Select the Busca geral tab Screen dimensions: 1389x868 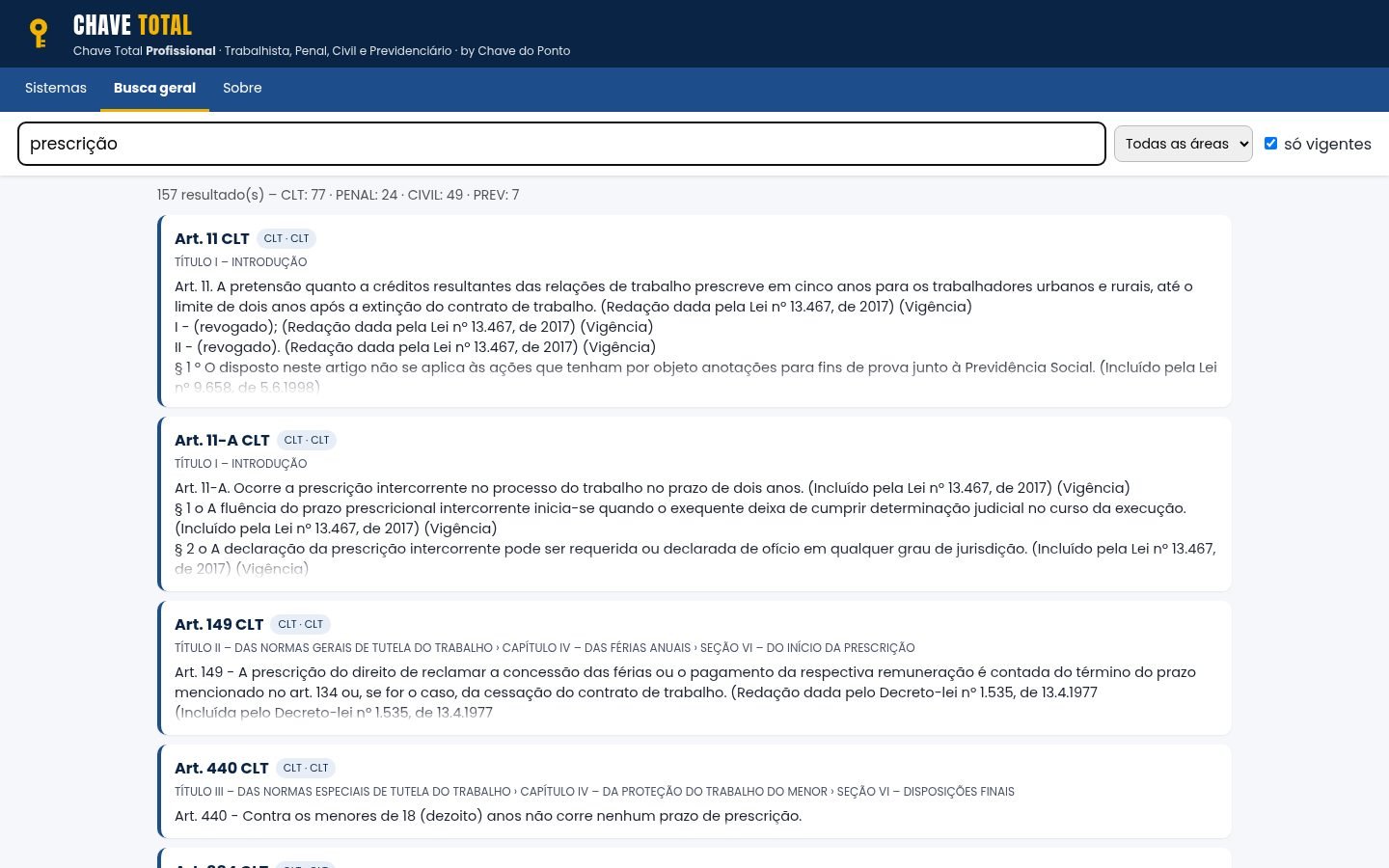pos(154,88)
